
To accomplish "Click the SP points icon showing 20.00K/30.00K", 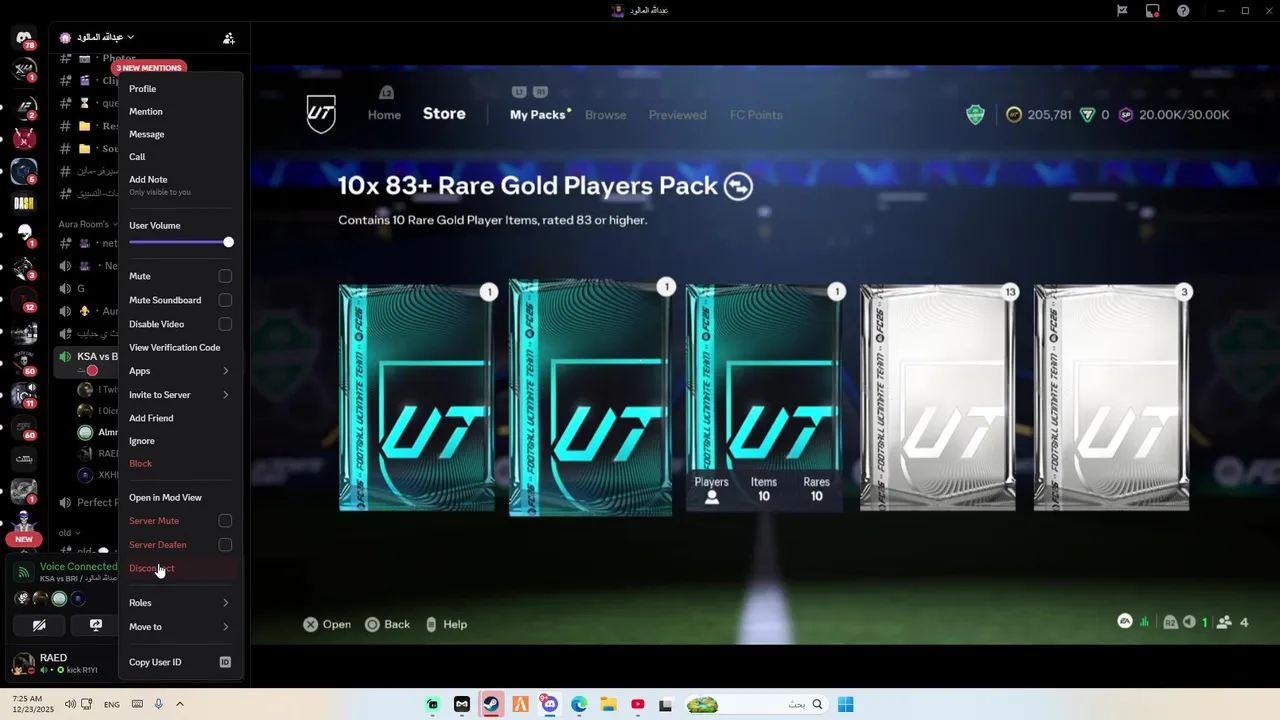I will tap(1126, 115).
